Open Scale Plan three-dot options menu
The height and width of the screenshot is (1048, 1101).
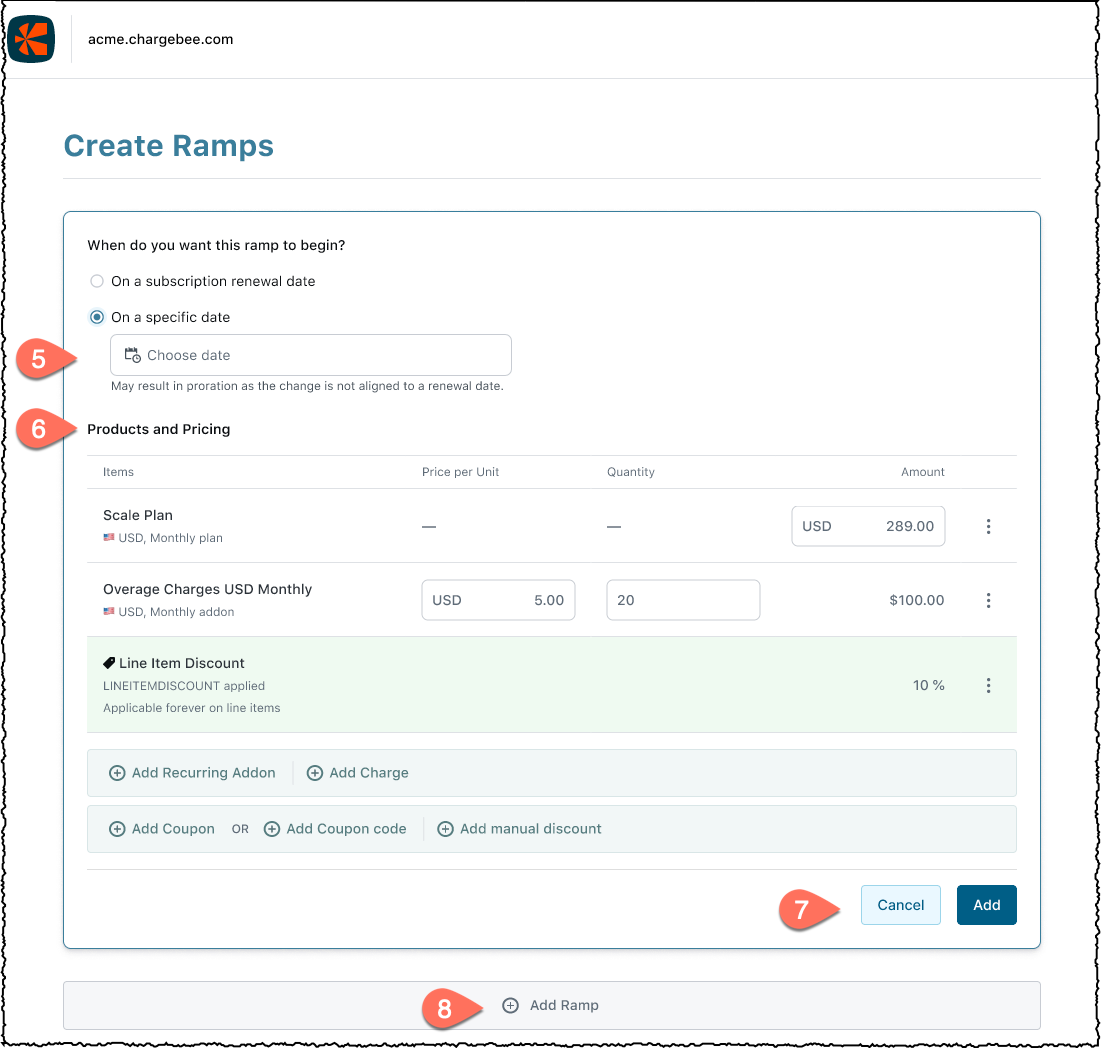click(x=988, y=526)
